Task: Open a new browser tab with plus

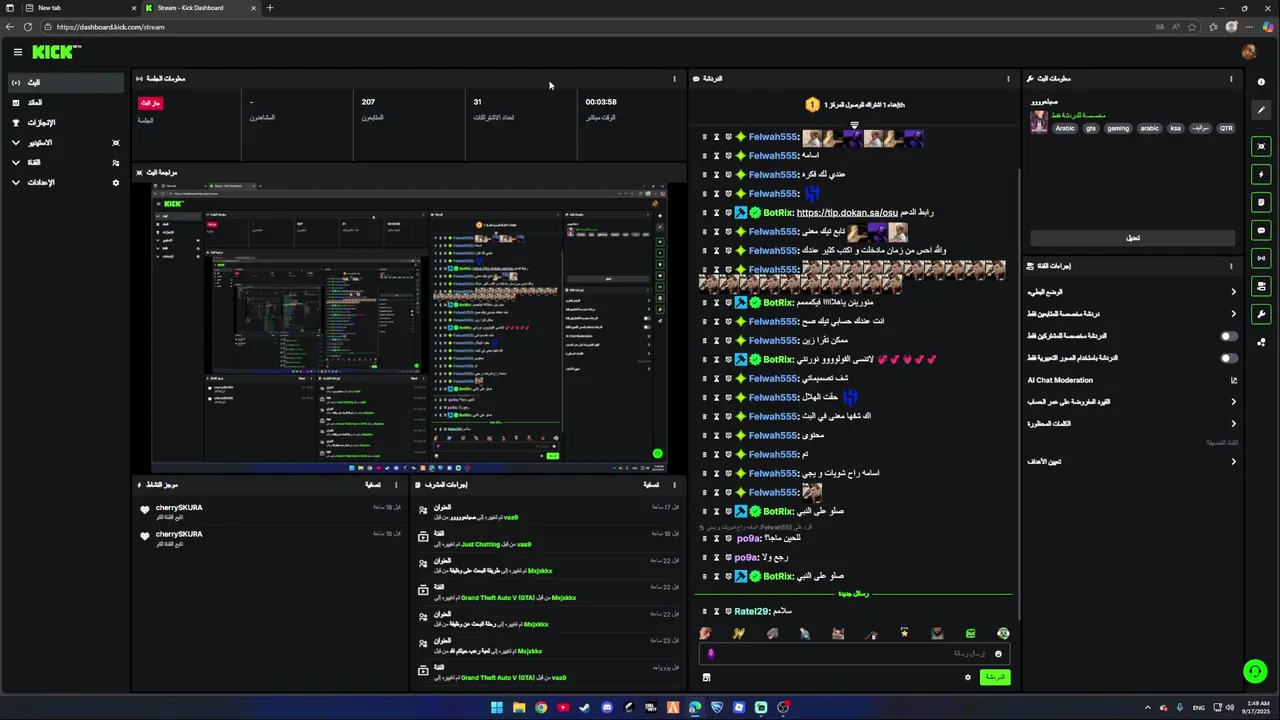Action: (269, 8)
